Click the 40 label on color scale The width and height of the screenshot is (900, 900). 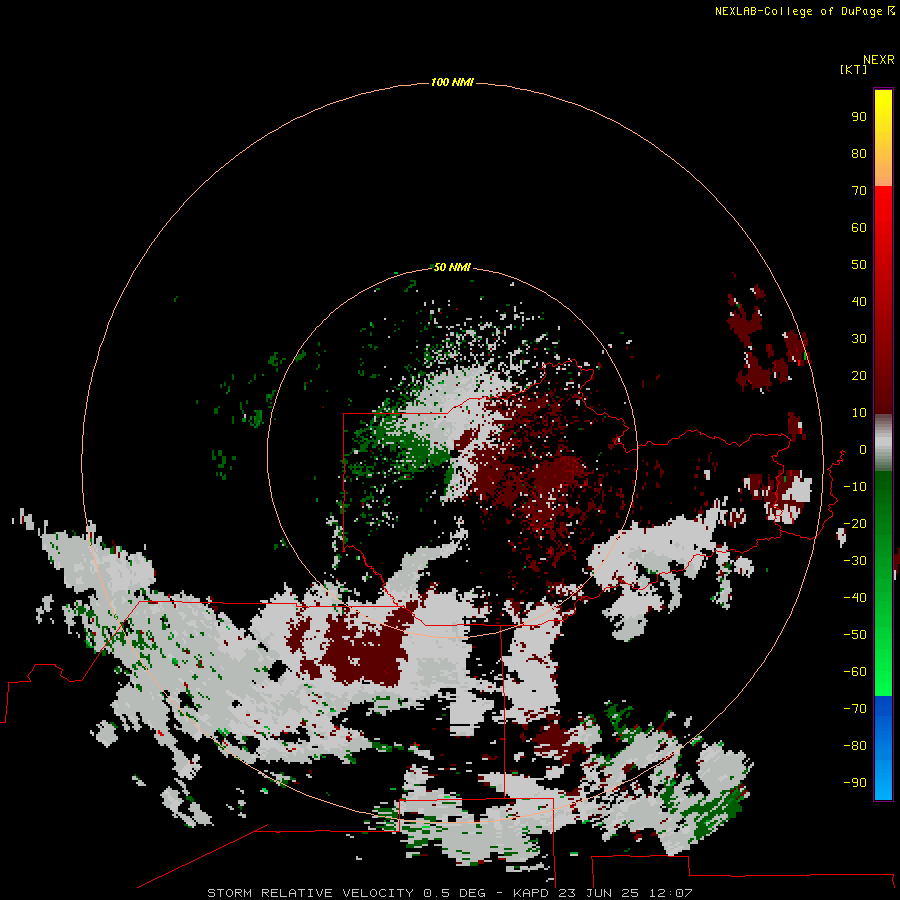pos(859,302)
